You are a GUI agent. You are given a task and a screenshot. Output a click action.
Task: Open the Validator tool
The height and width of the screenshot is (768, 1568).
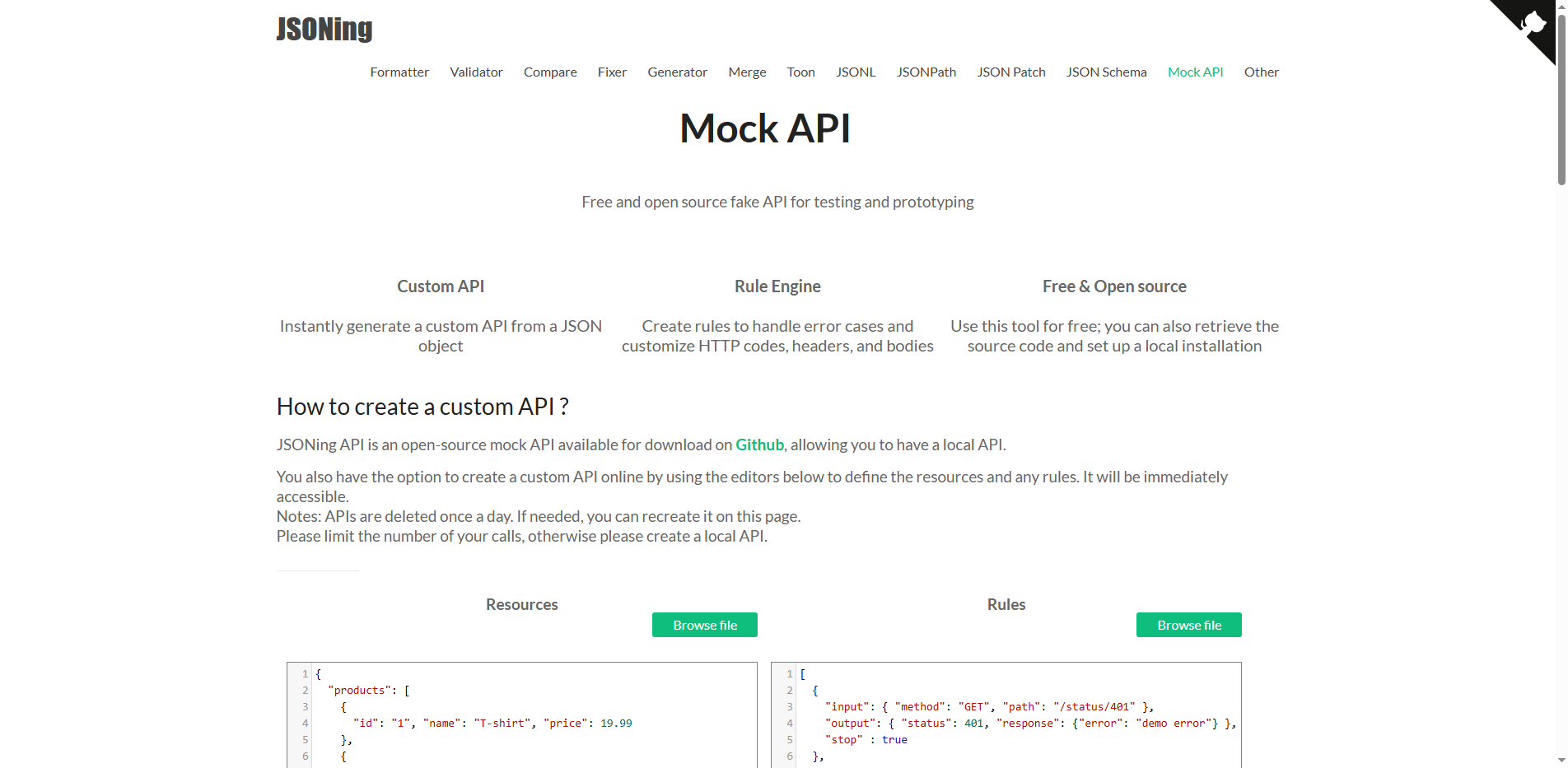[x=476, y=72]
